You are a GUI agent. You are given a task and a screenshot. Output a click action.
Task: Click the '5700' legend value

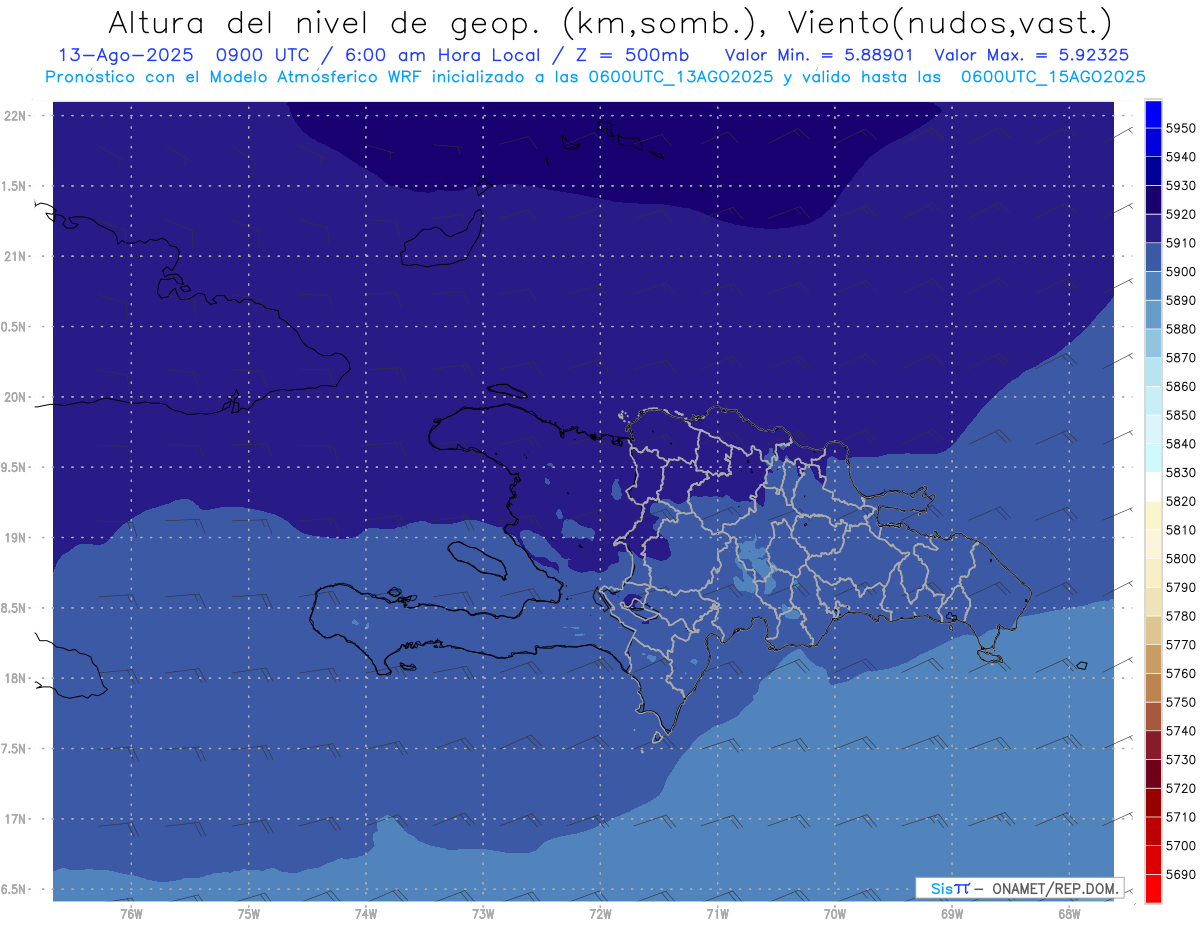[1181, 845]
